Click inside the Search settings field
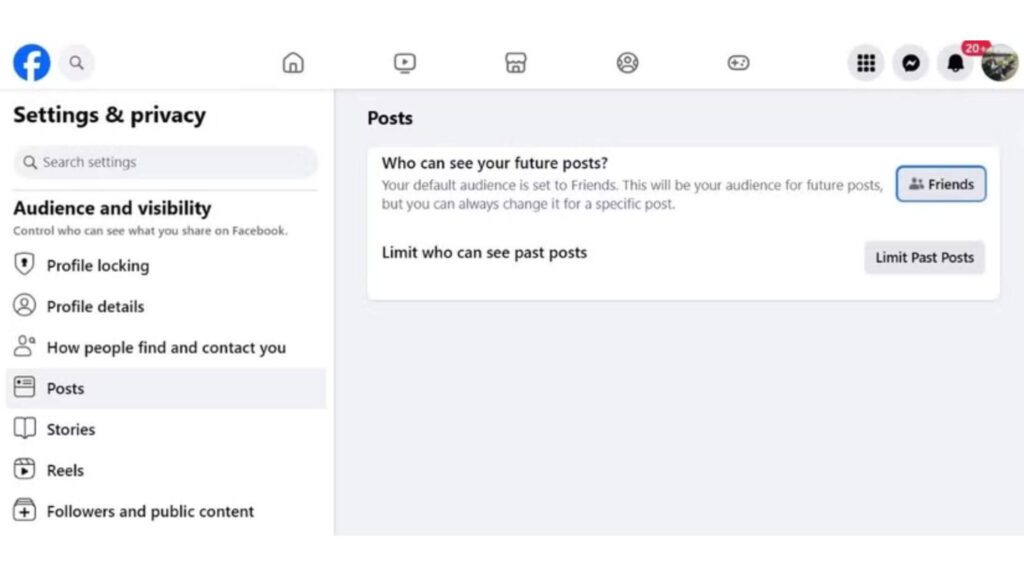 (x=165, y=162)
